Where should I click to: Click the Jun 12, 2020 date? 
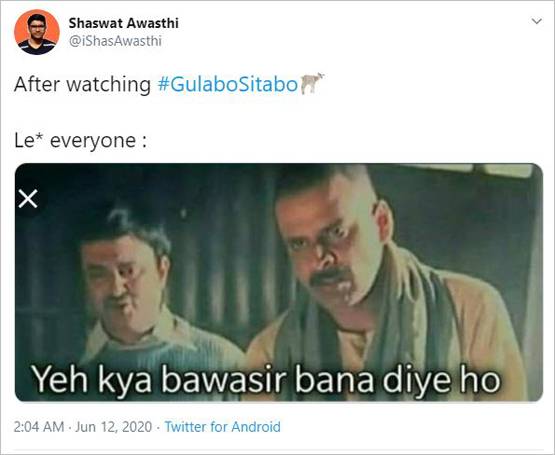(x=114, y=427)
